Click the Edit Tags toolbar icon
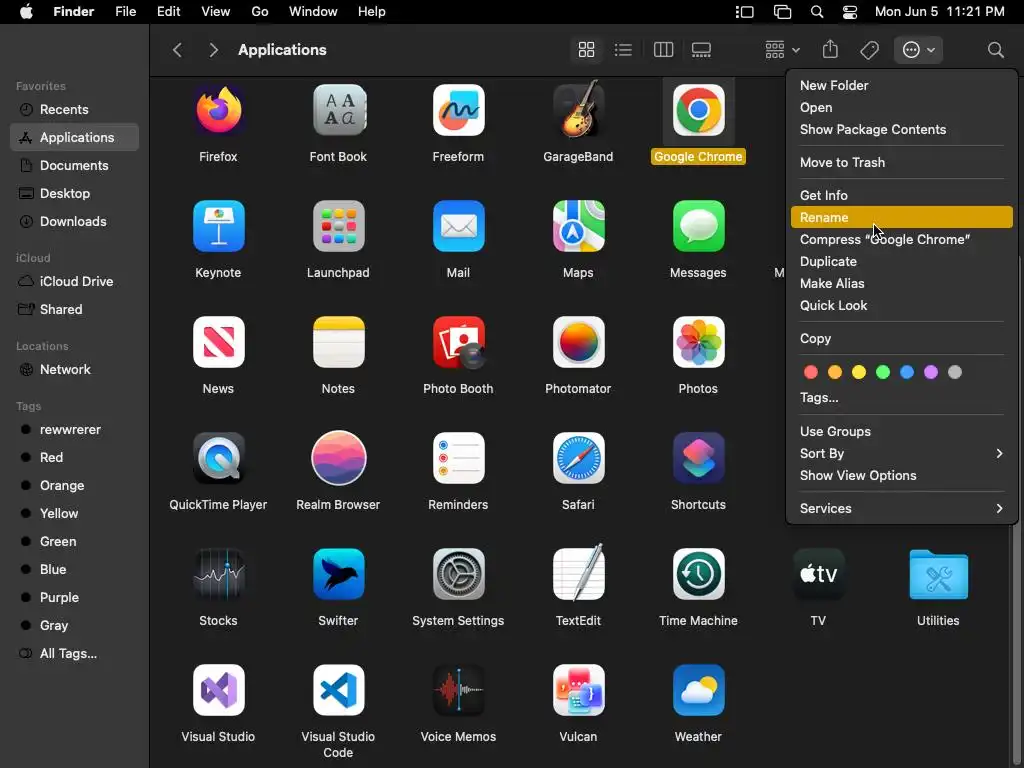1024x768 pixels. pyautogui.click(x=869, y=50)
